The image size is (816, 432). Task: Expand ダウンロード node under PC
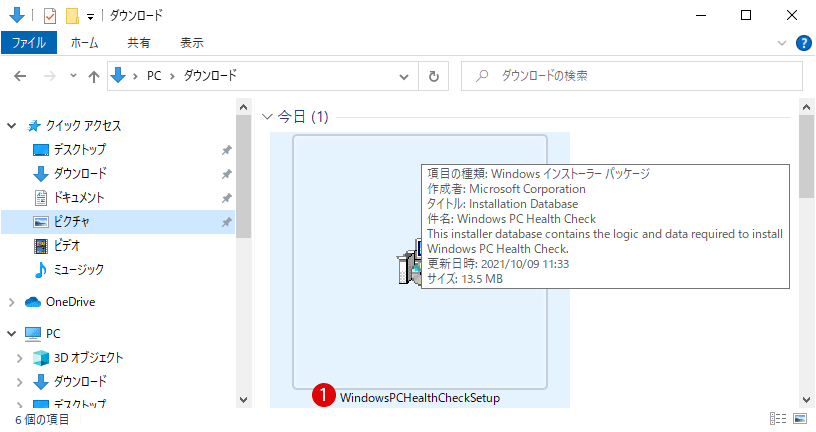(19, 382)
